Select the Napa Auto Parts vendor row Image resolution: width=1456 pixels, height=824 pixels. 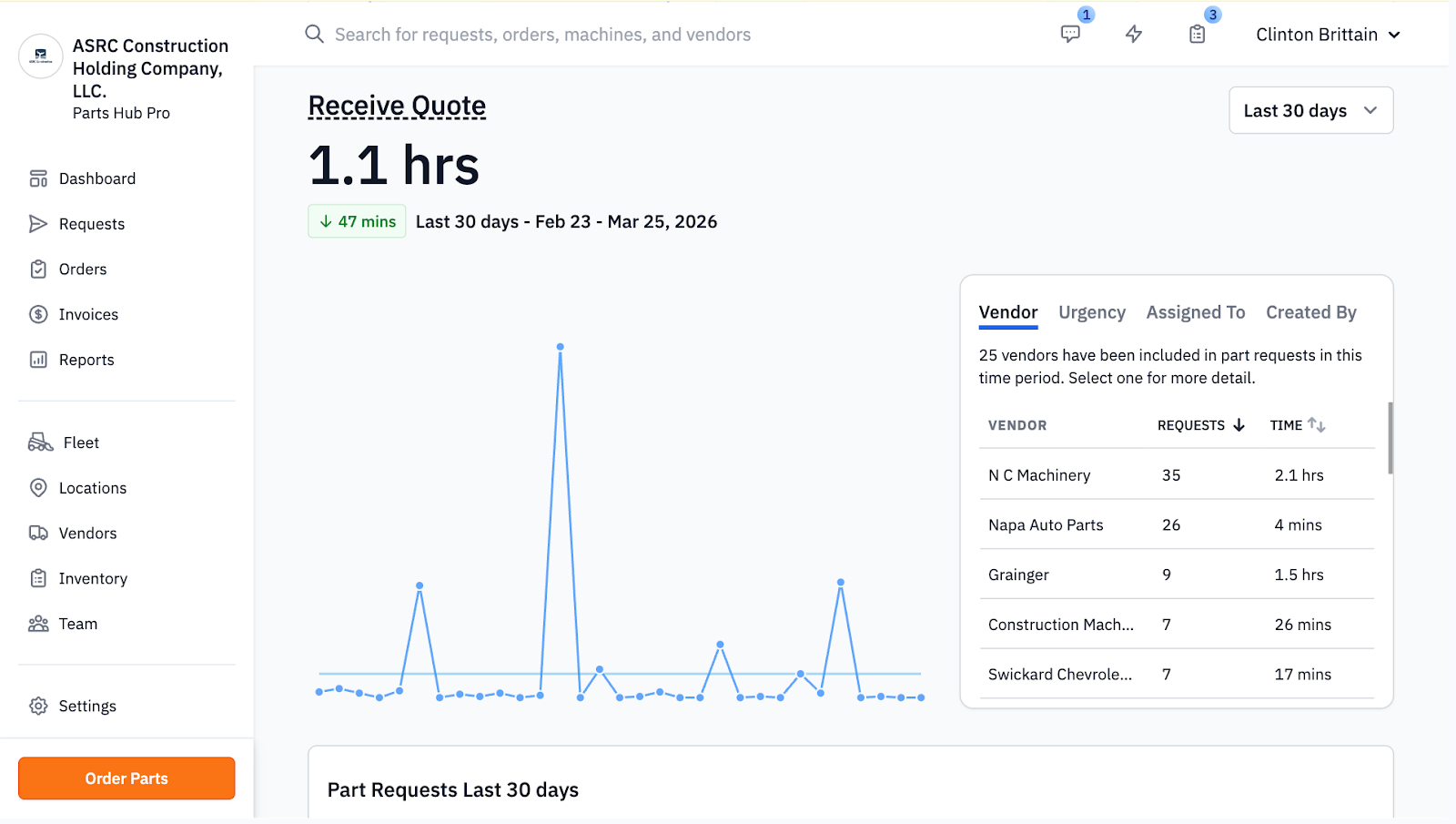tap(1177, 525)
